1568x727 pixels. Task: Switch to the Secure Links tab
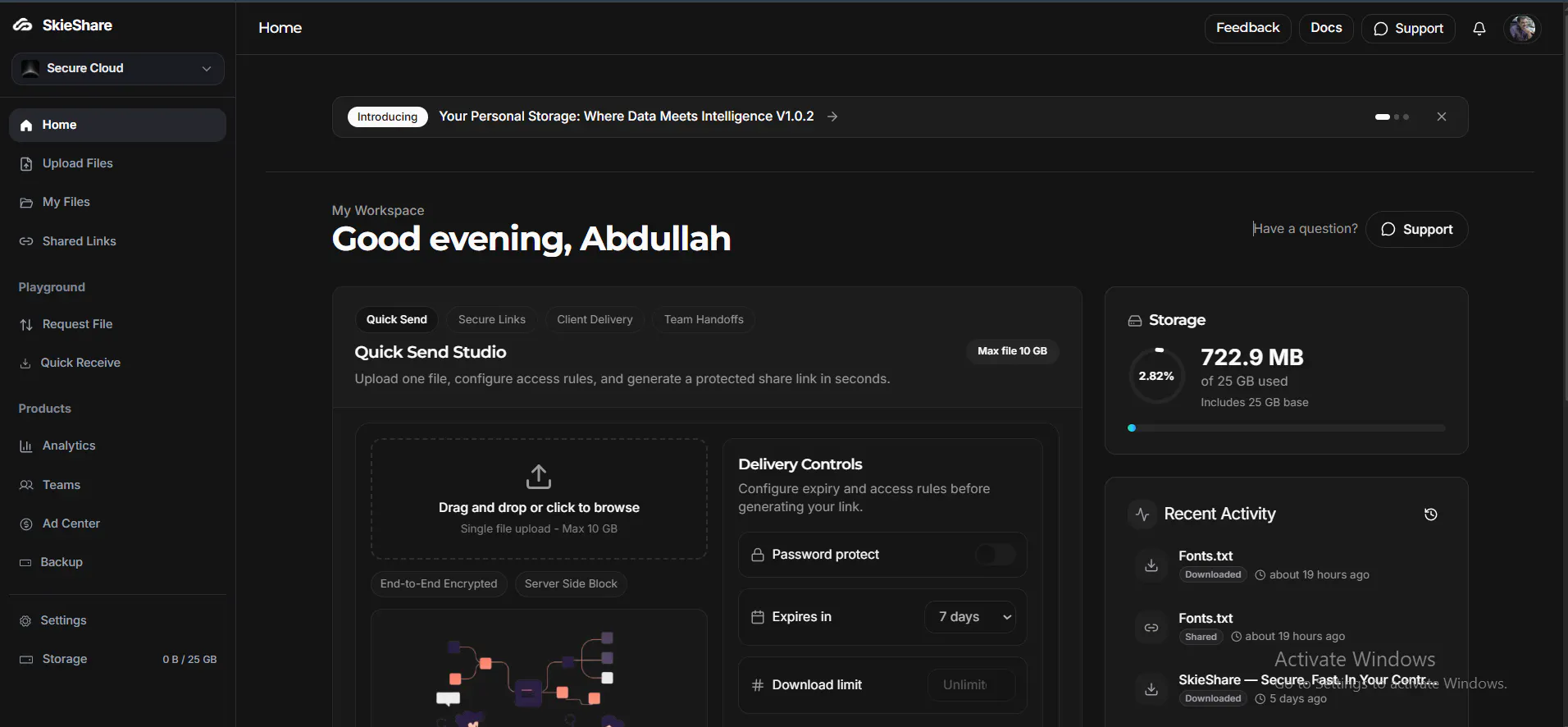coord(492,320)
